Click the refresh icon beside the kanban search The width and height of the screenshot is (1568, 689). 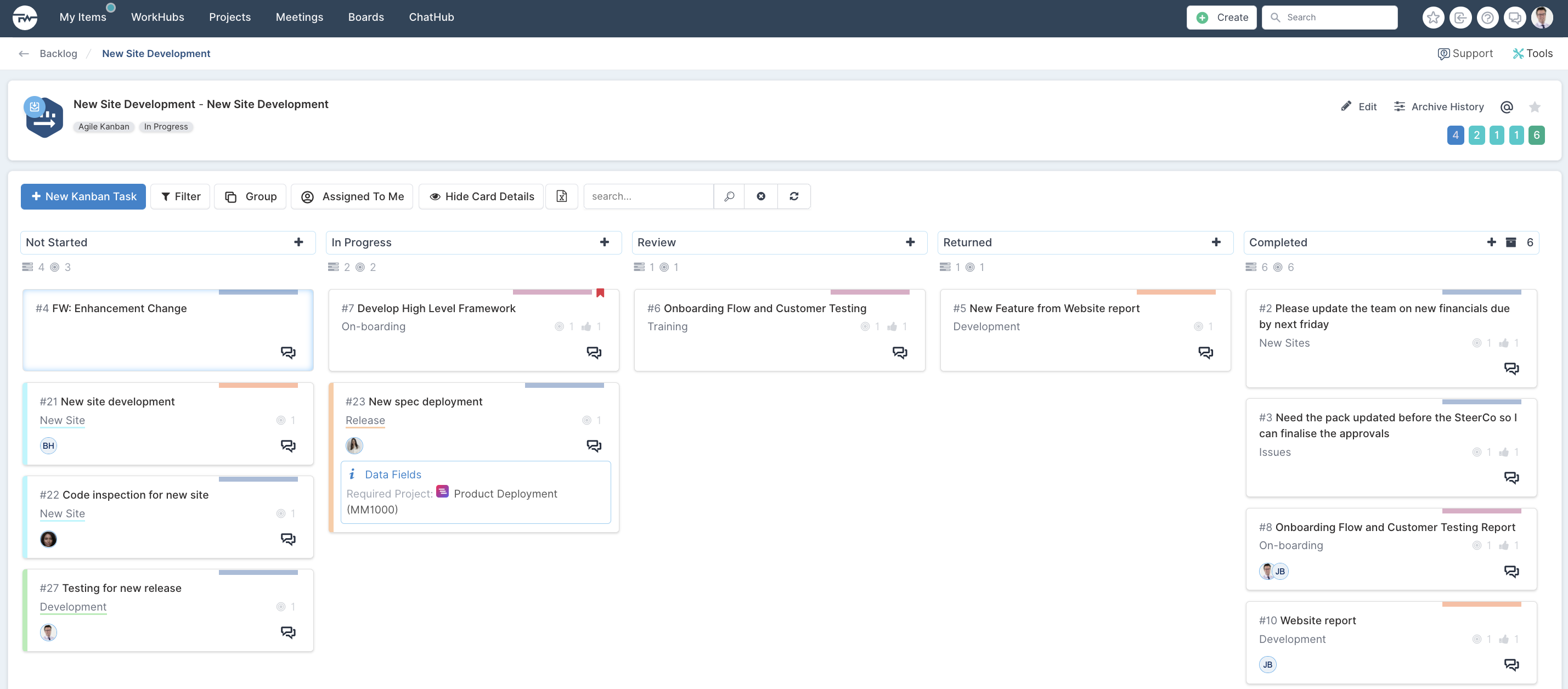794,196
